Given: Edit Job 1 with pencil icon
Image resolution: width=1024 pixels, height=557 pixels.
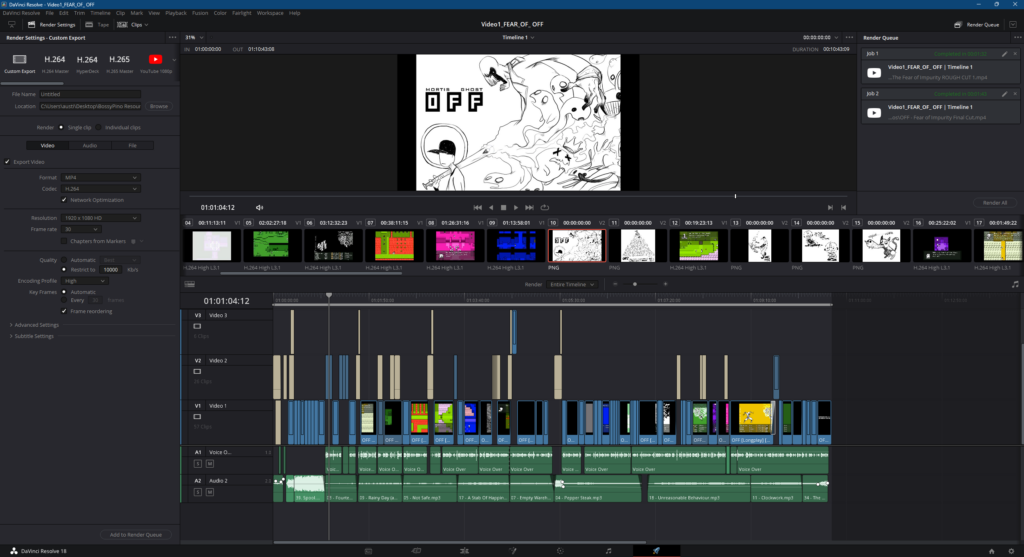Looking at the screenshot, I should (x=1003, y=53).
